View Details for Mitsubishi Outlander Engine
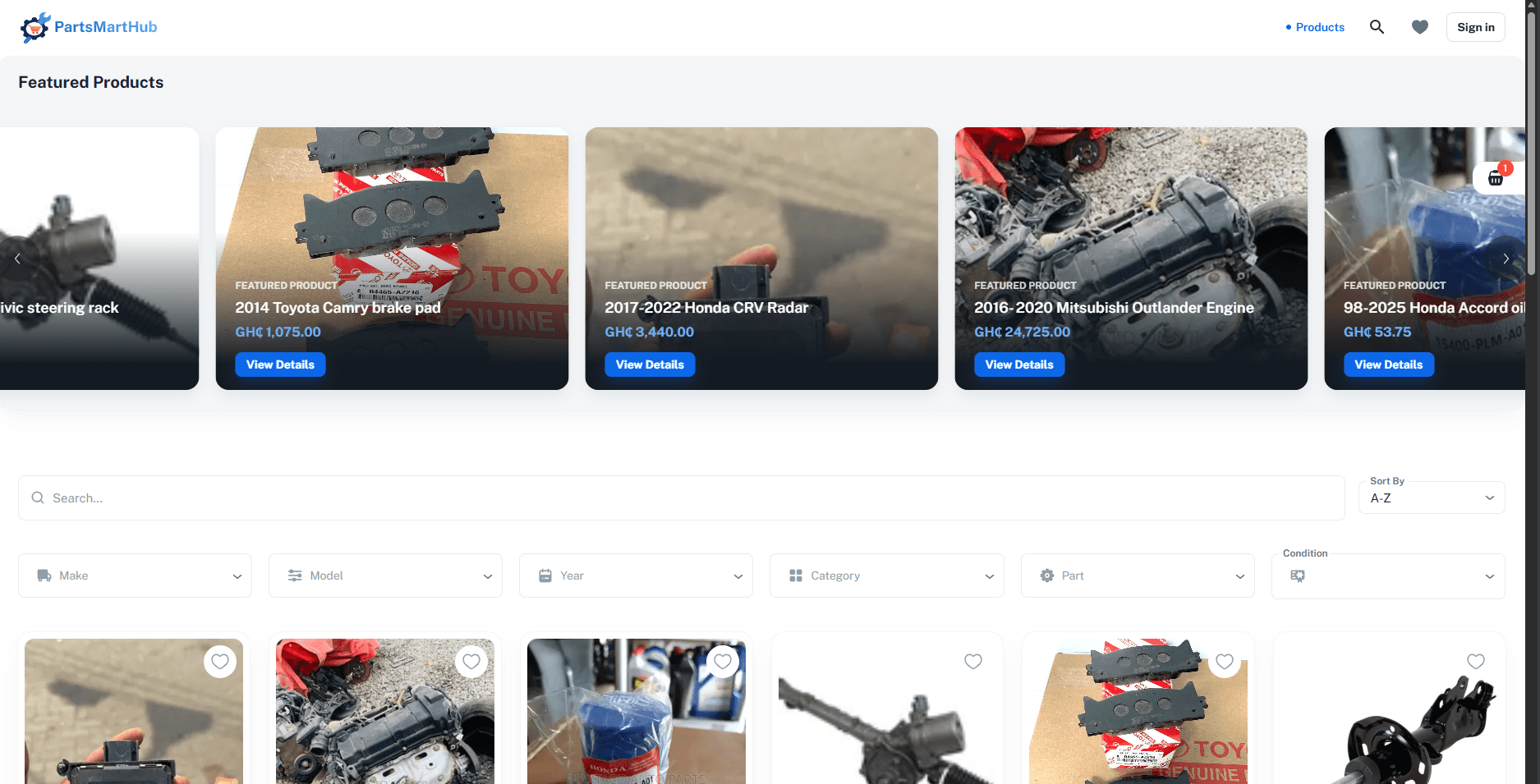 coord(1019,364)
